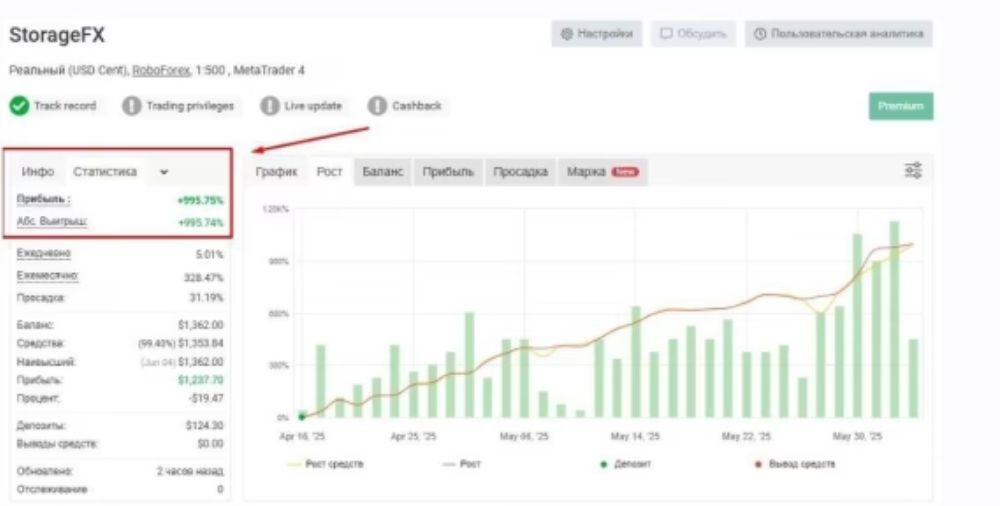
Task: Open chart settings sliders icon
Action: tap(912, 171)
